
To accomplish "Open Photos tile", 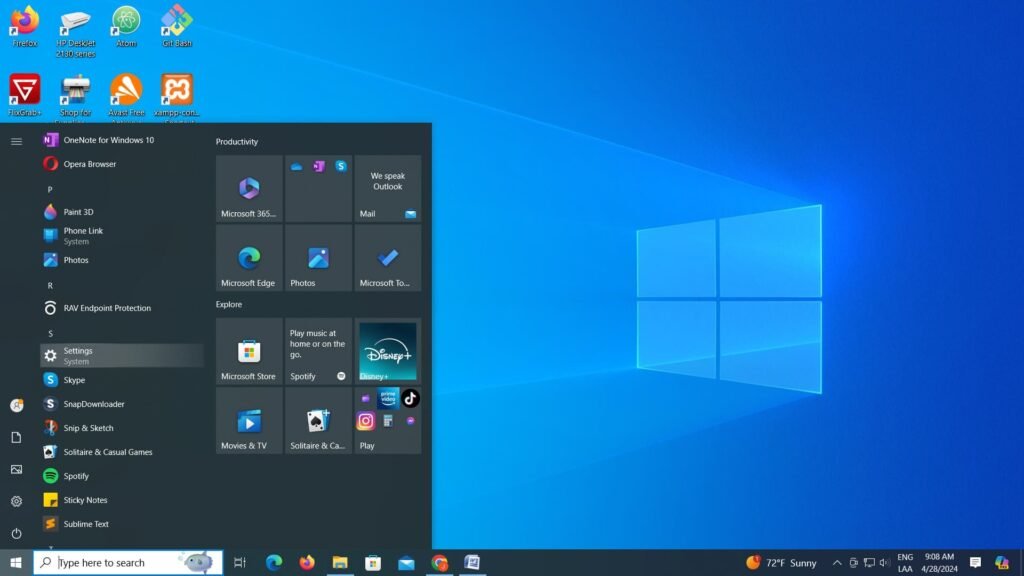I will [318, 258].
